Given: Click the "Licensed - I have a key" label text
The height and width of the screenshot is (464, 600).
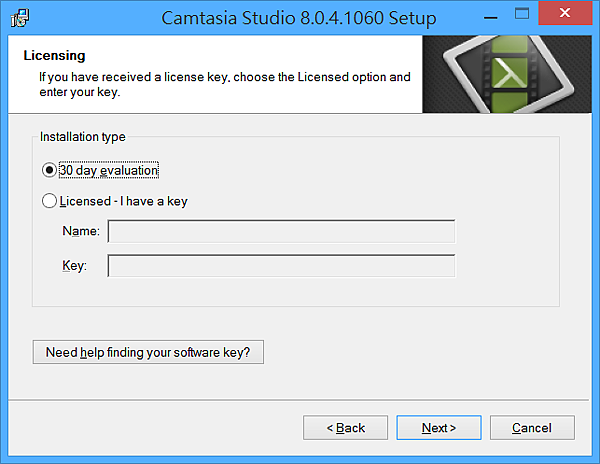Looking at the screenshot, I should (123, 201).
